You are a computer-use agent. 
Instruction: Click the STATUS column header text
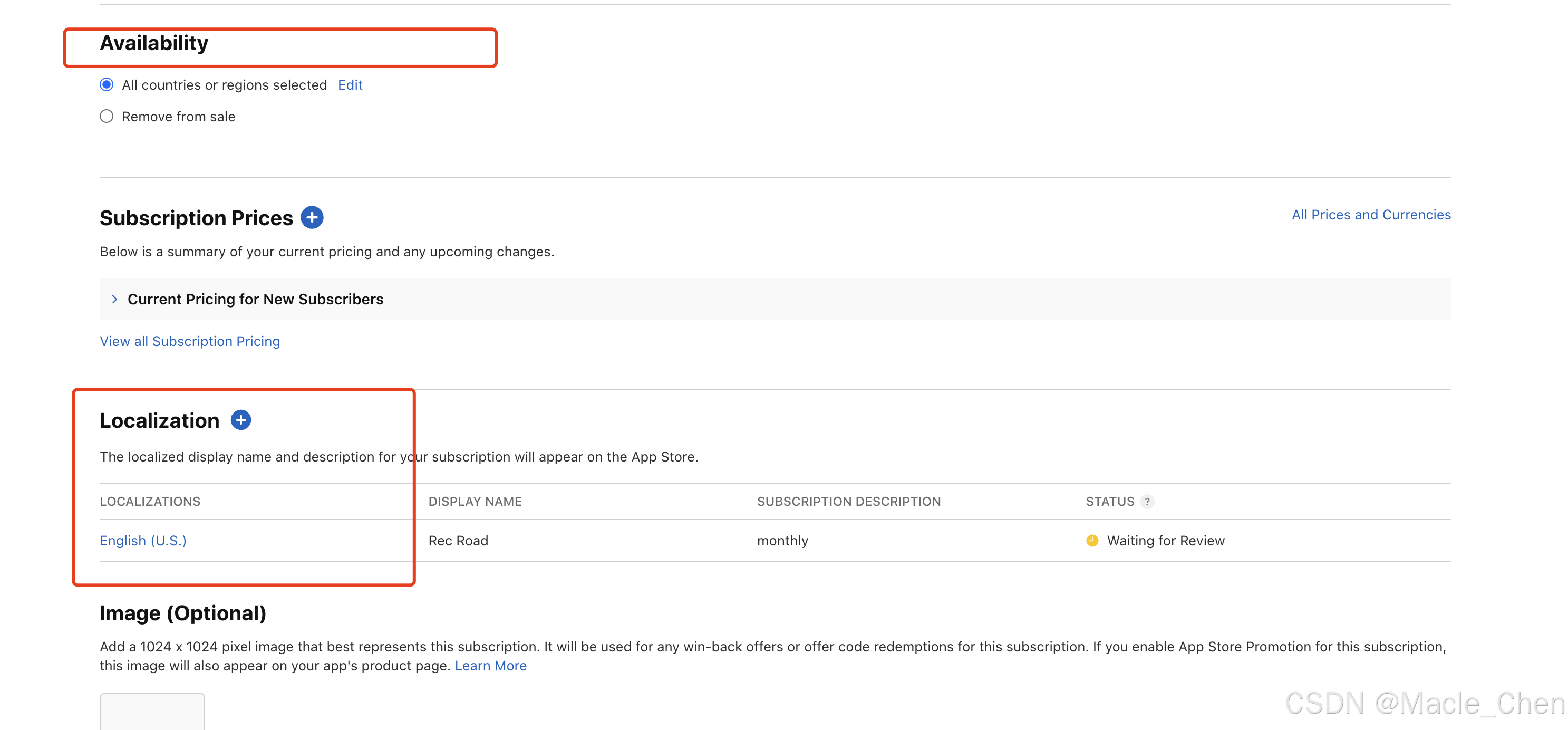1110,502
